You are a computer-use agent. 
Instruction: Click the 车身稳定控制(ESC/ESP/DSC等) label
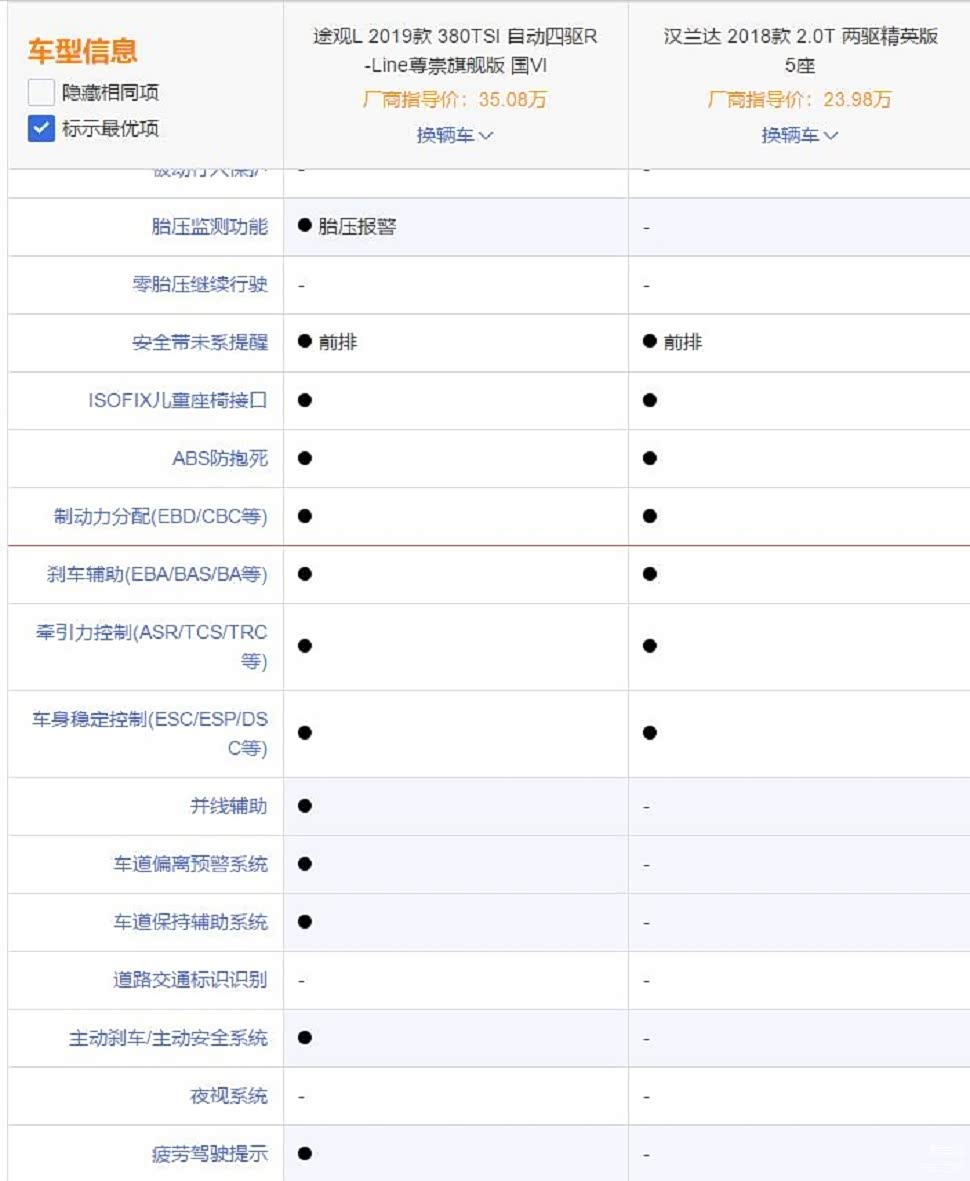149,733
